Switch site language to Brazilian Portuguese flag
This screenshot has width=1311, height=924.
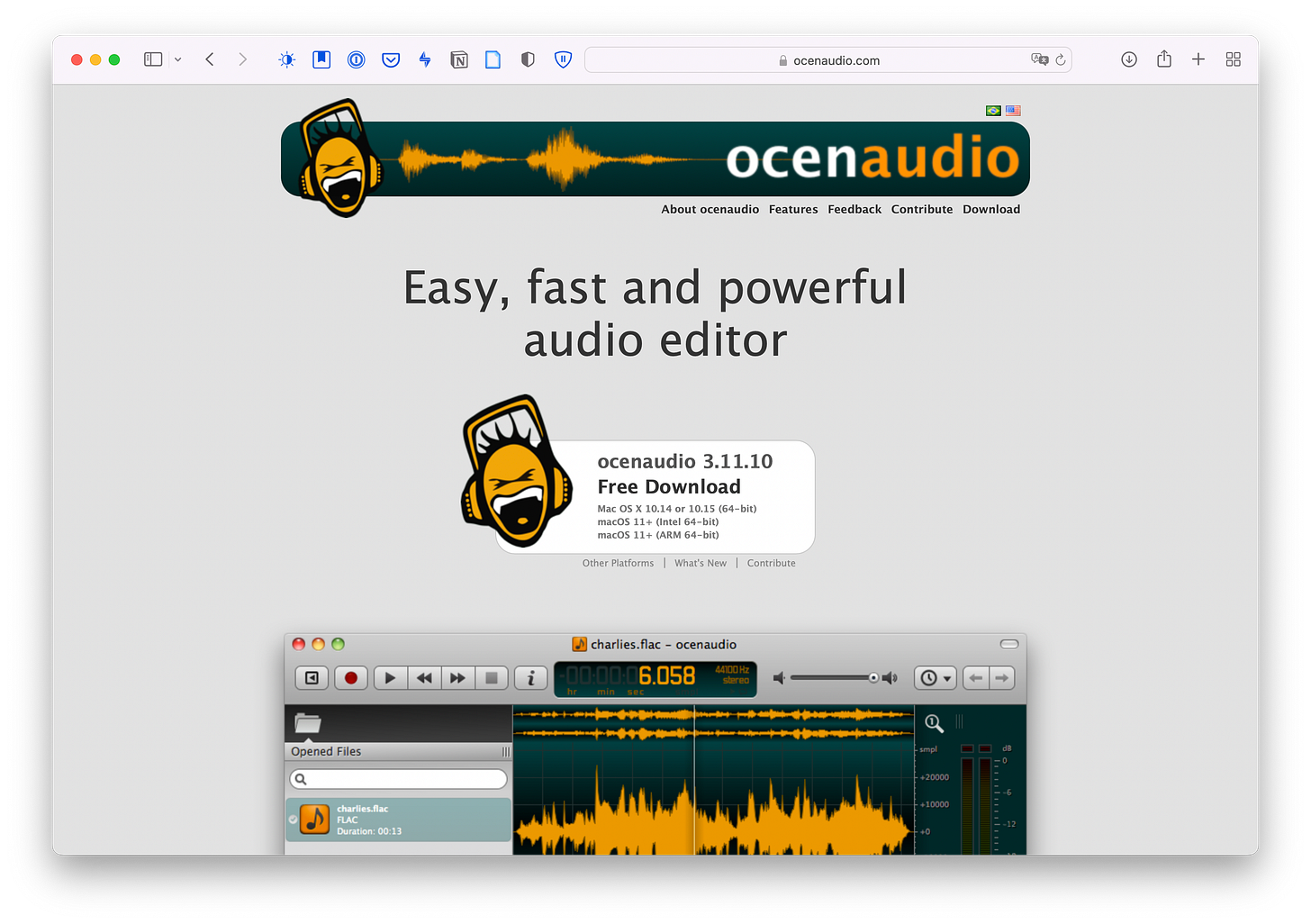pos(993,111)
